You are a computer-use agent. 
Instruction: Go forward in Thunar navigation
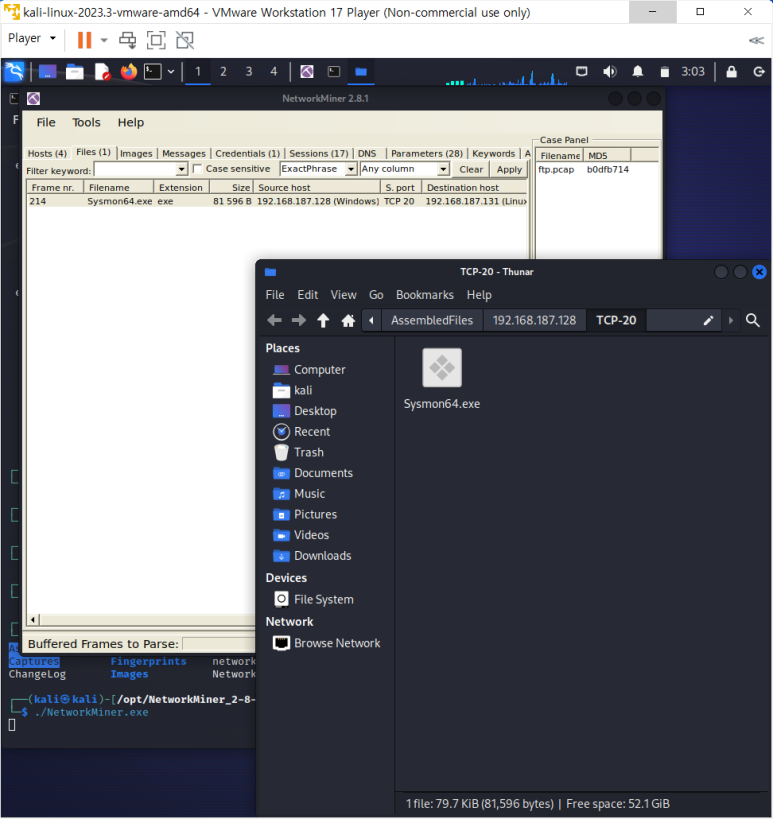(x=299, y=320)
